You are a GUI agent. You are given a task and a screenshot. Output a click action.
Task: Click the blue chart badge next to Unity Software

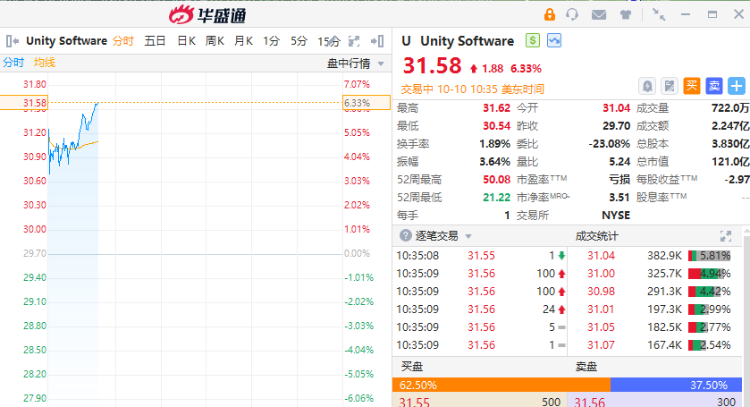554,41
